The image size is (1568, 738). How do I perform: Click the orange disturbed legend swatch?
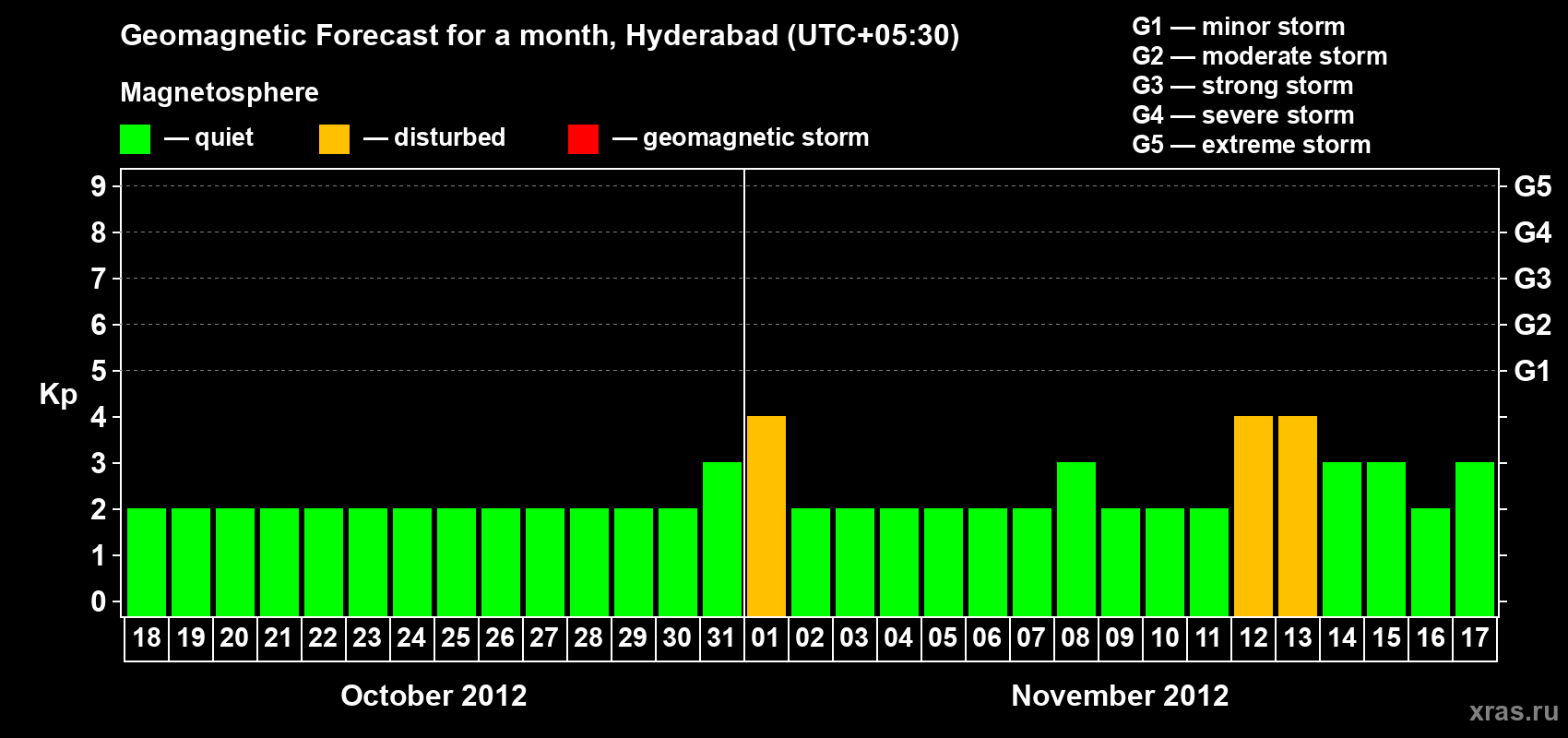335,139
